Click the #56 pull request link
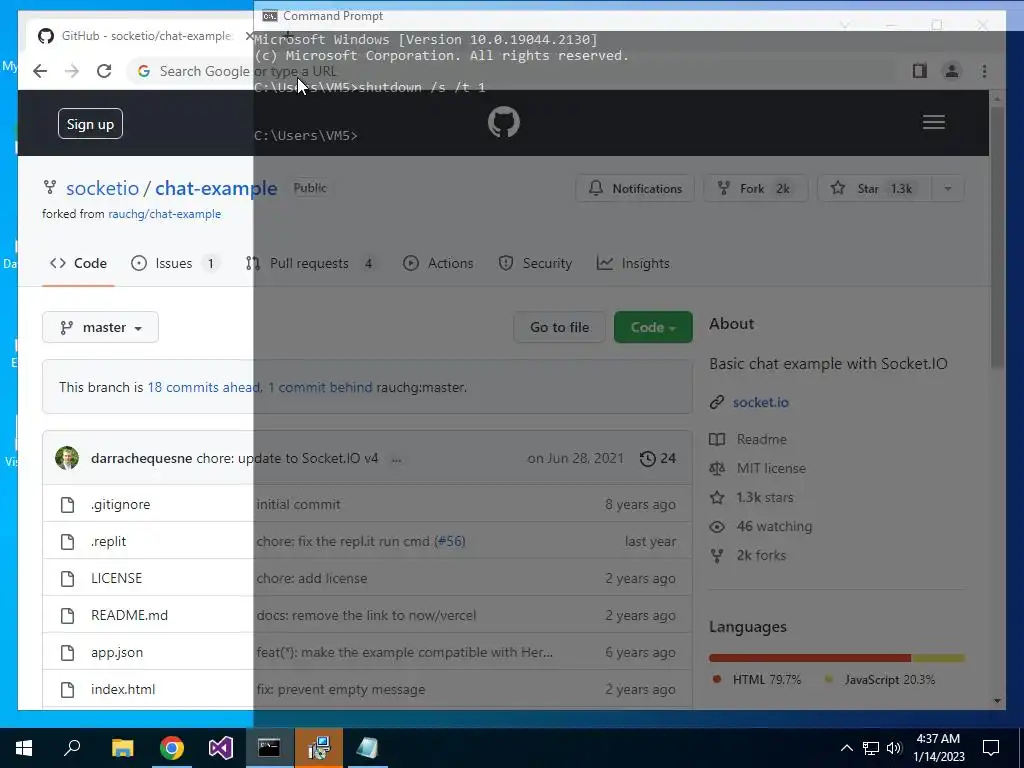This screenshot has height=768, width=1024. tap(450, 541)
